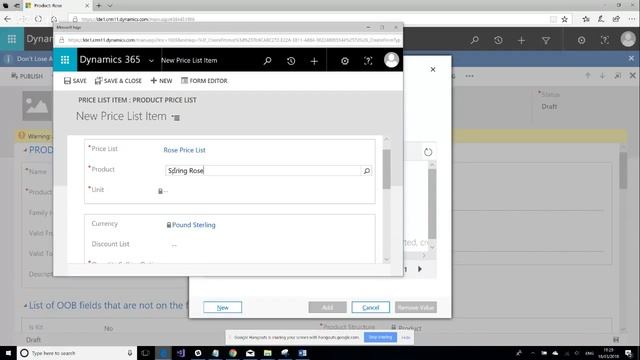Click the Discount List field value
This screenshot has width=640, height=360.
[x=174, y=244]
